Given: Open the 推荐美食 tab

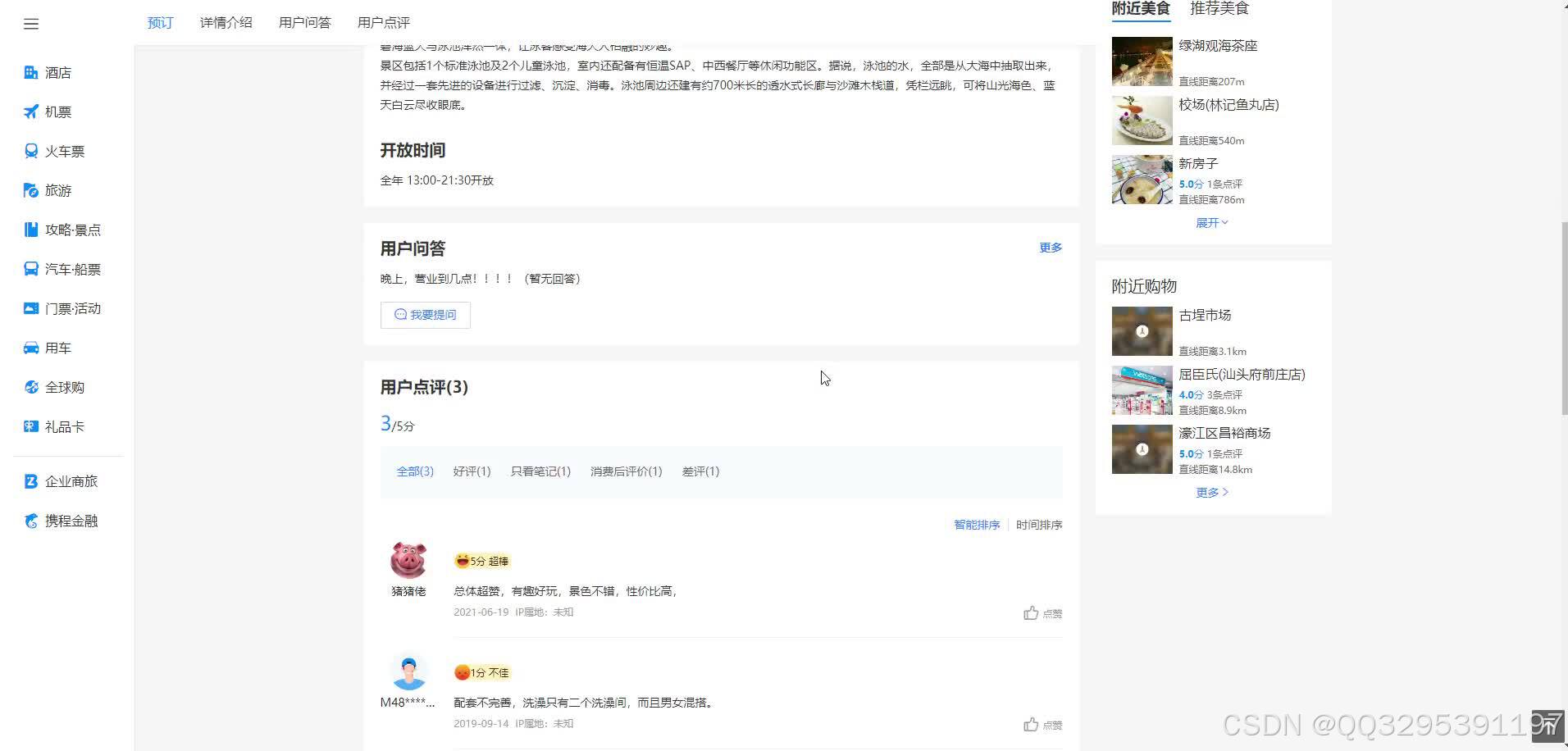Looking at the screenshot, I should pyautogui.click(x=1219, y=8).
